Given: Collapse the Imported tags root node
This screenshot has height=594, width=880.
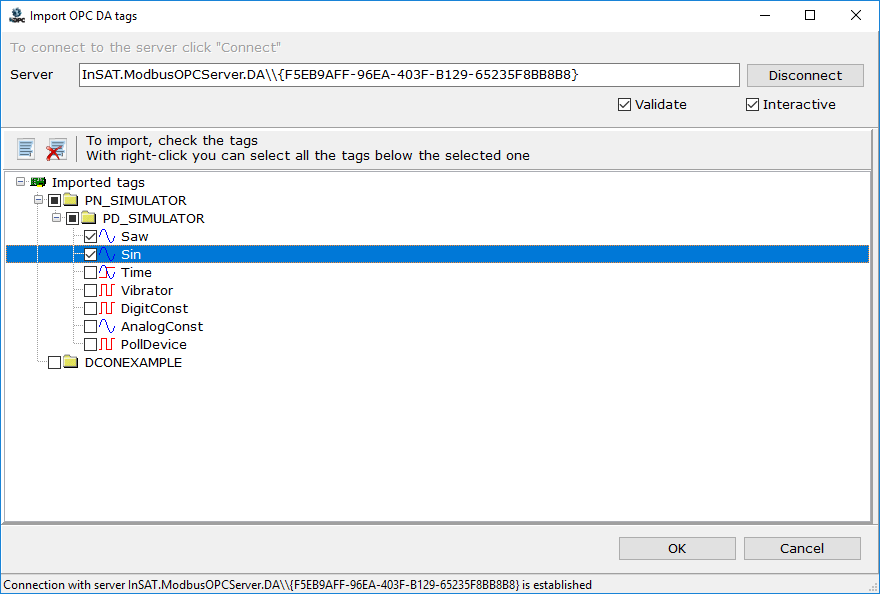Looking at the screenshot, I should point(21,181).
